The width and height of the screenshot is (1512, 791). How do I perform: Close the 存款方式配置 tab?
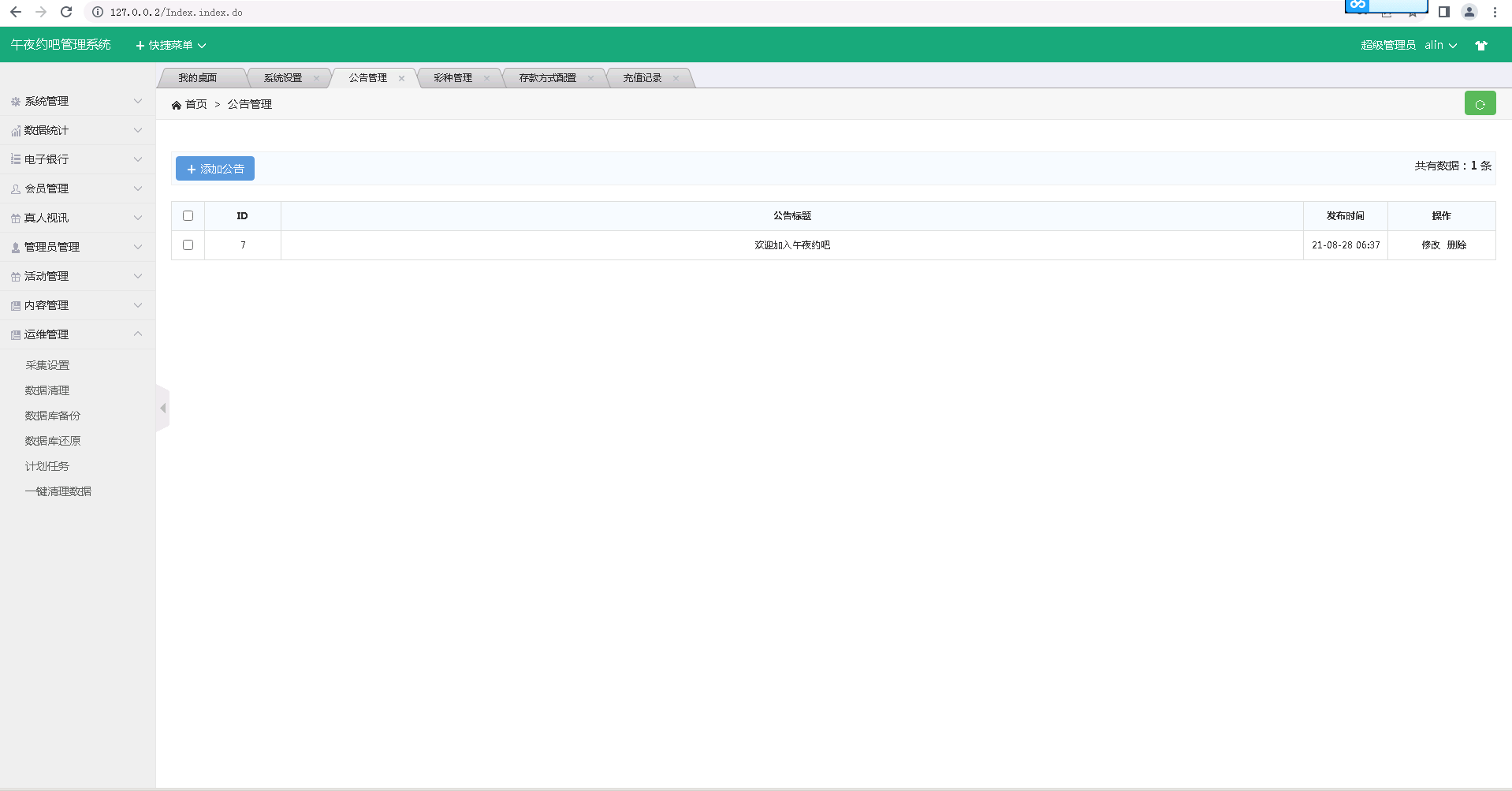(590, 78)
